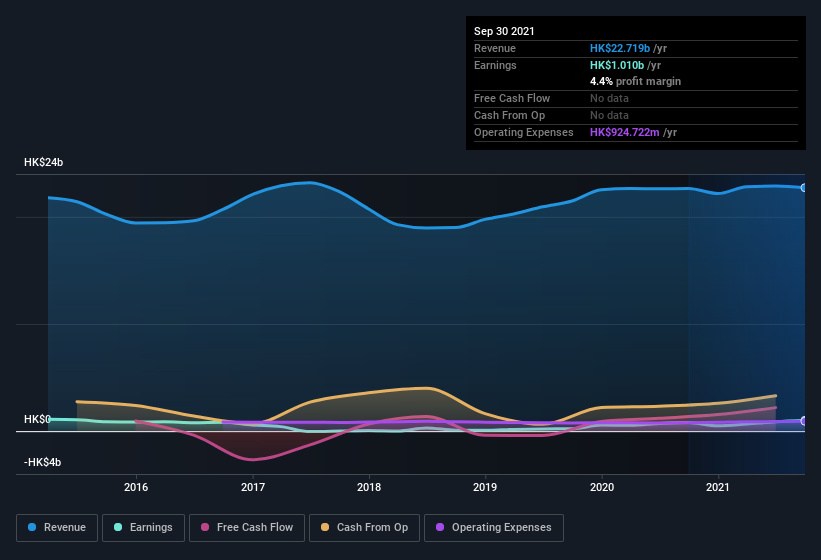This screenshot has height=560, width=821.
Task: Click the 2016 x-axis label
Action: tap(136, 487)
